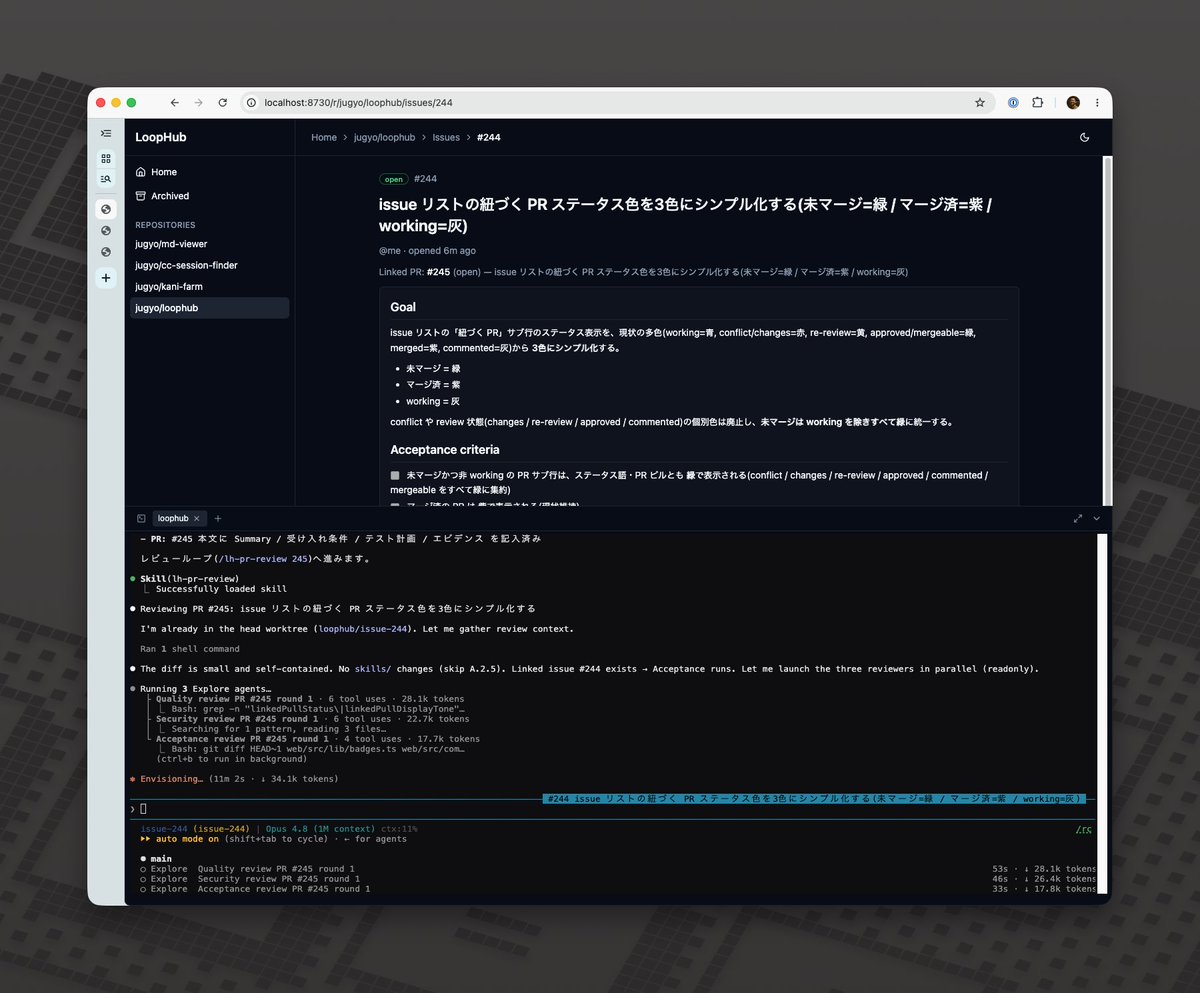Click 'Running 3 Explore agents…' line
The height and width of the screenshot is (993, 1200).
tap(206, 689)
